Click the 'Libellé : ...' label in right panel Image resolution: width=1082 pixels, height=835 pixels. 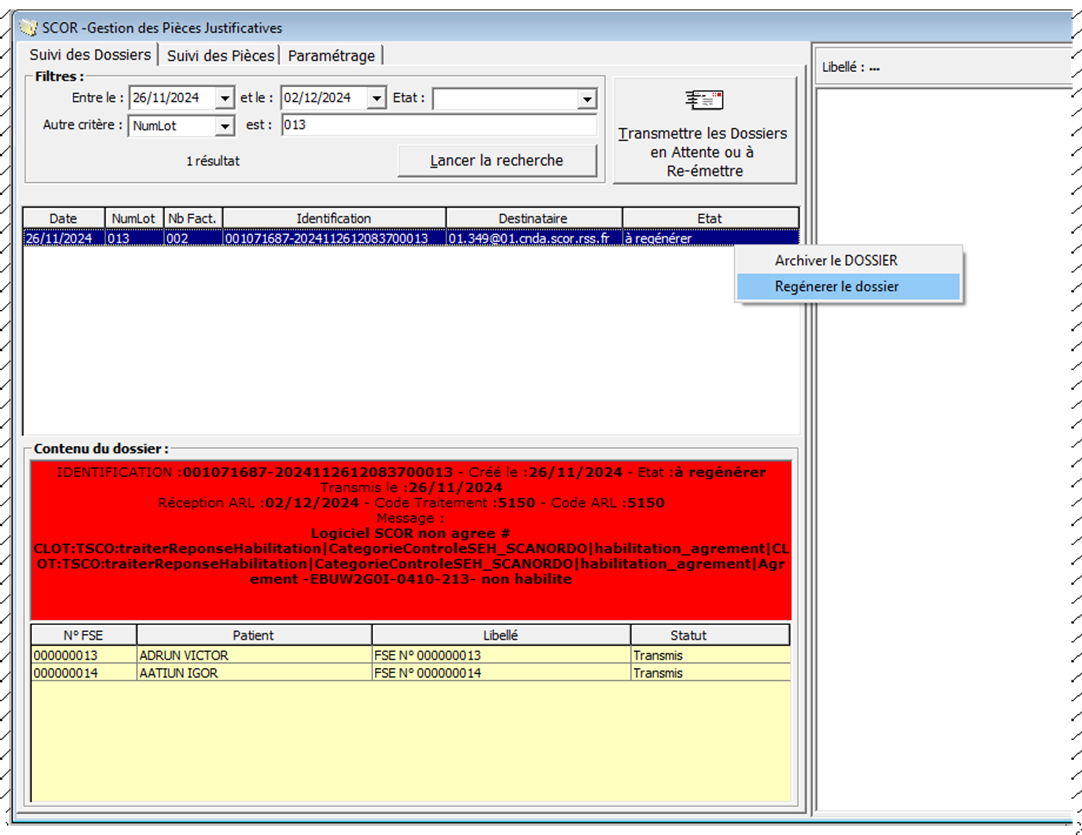pyautogui.click(x=851, y=68)
